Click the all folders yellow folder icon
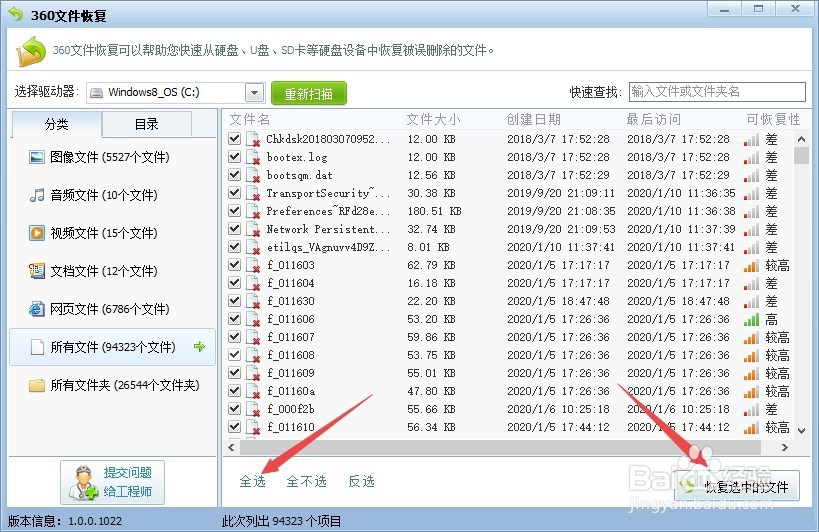Screen dimensions: 819x532 [37, 385]
